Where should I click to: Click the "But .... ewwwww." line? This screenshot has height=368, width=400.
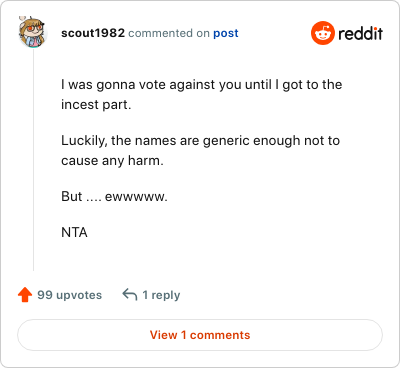point(114,196)
